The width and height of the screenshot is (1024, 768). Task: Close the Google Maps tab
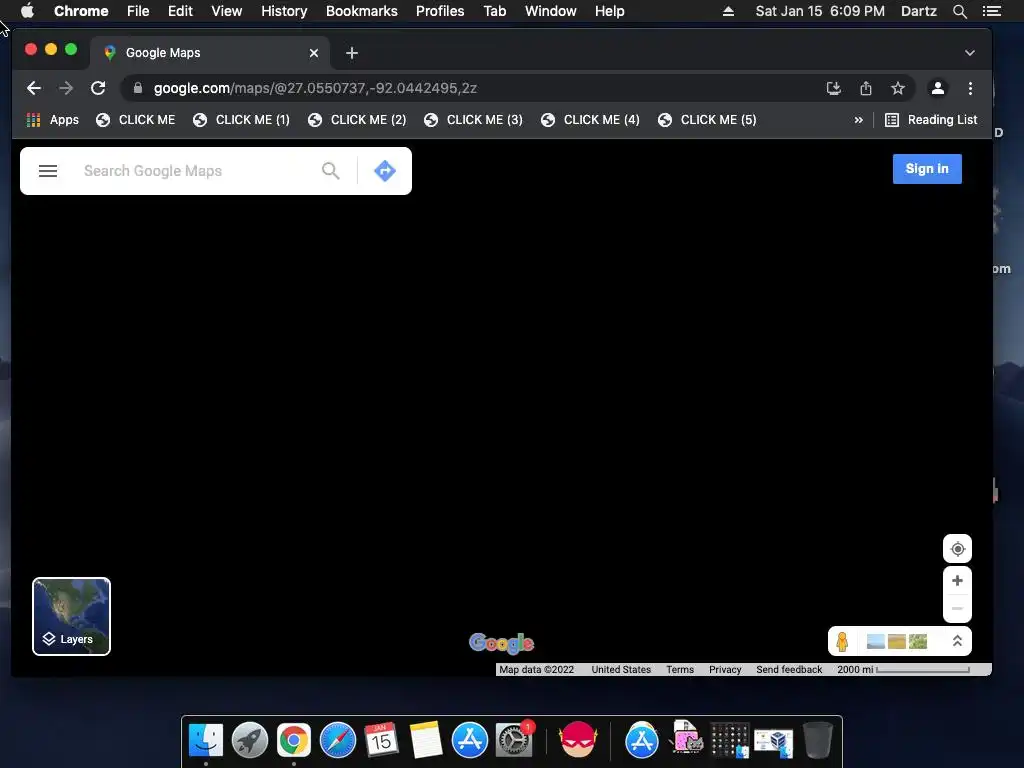(x=314, y=53)
